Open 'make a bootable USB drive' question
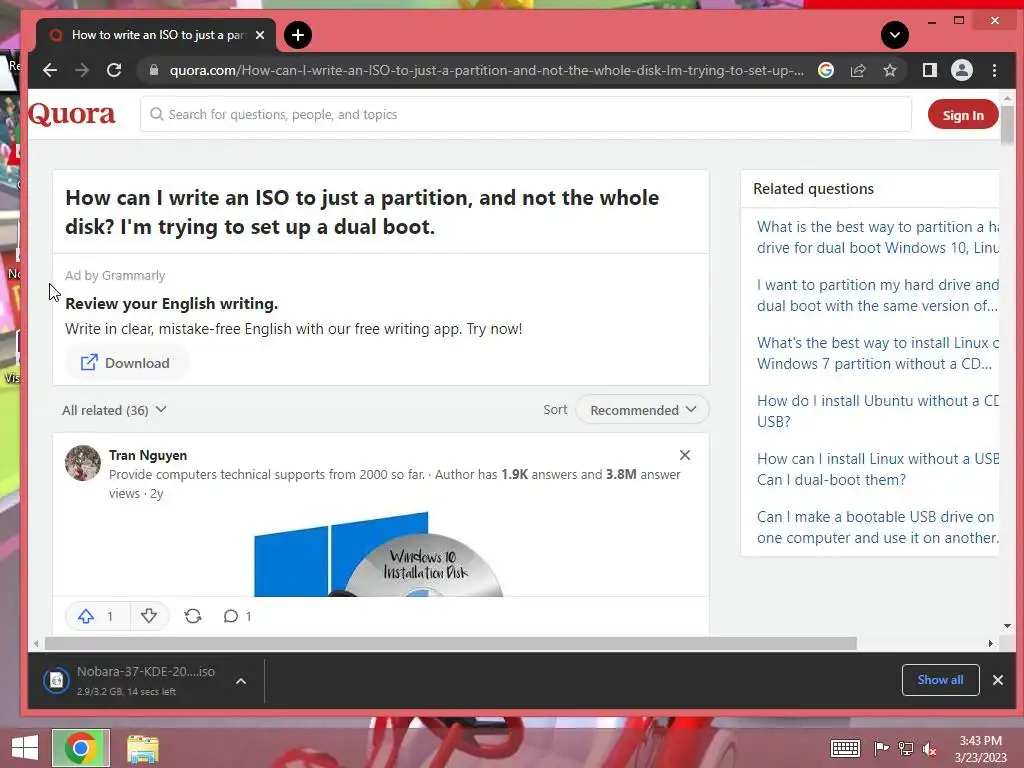This screenshot has width=1024, height=768. pos(878,527)
